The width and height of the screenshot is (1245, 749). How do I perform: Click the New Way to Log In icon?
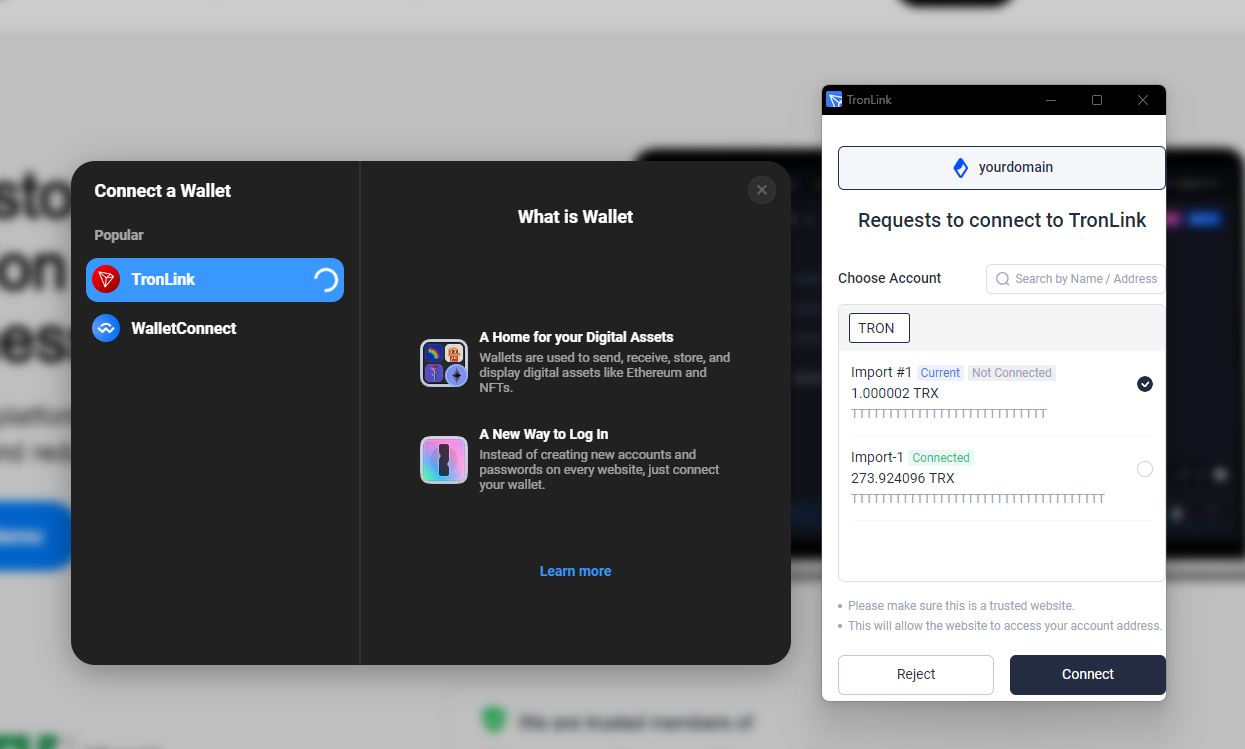click(x=444, y=460)
